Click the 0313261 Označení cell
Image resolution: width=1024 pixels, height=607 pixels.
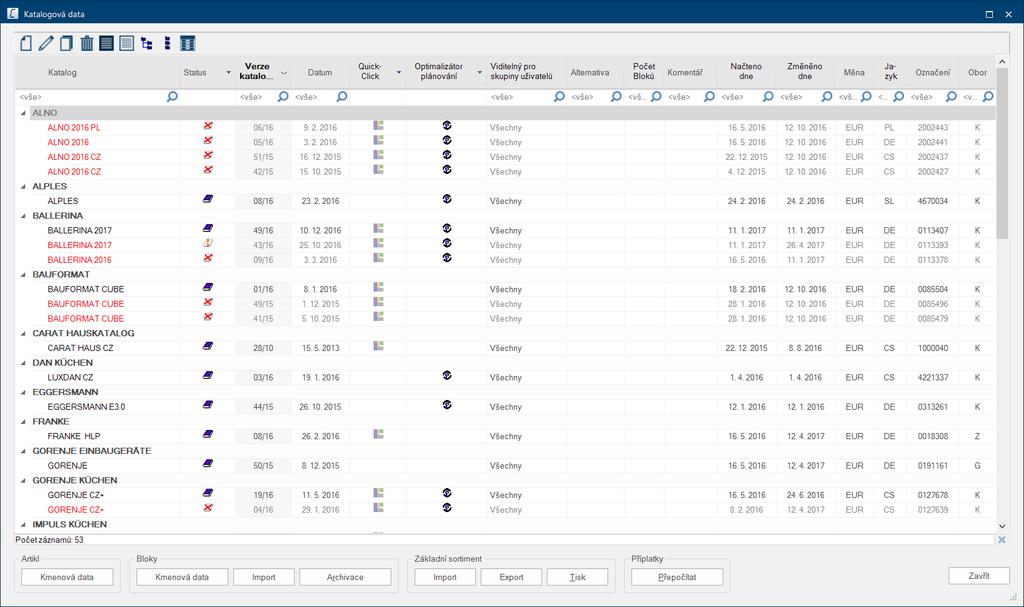point(933,406)
